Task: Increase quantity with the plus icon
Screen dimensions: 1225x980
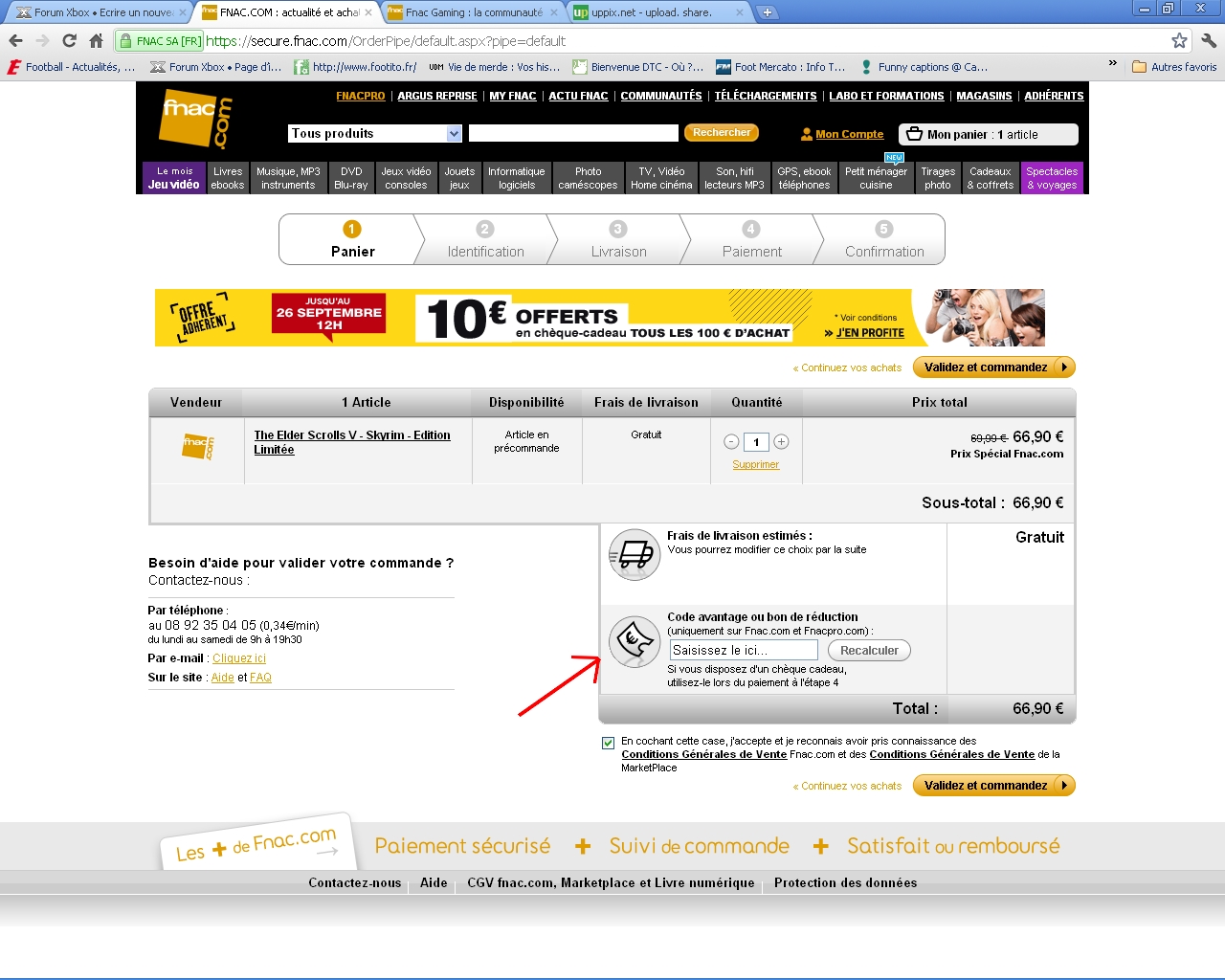Action: (781, 442)
